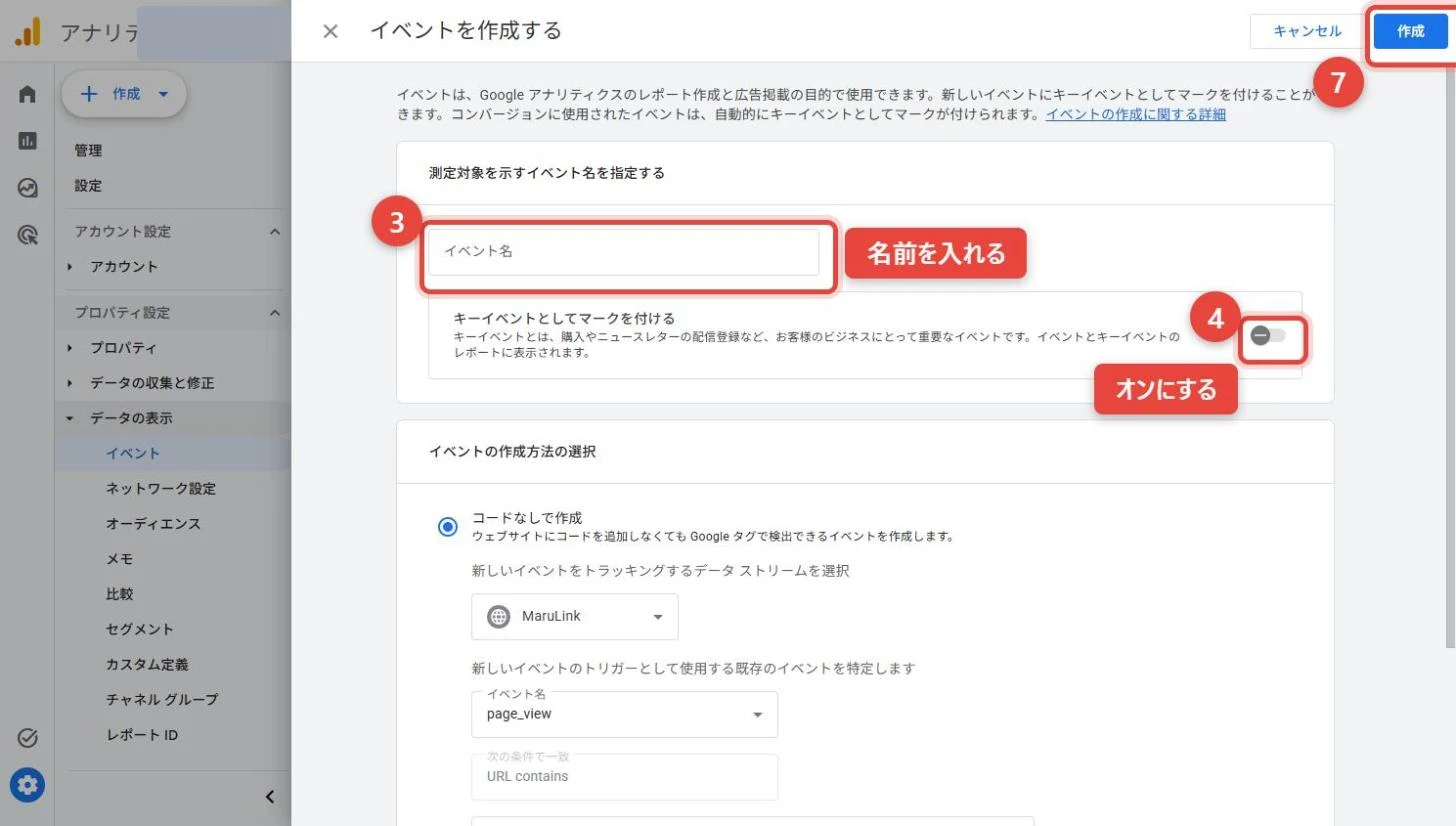Collapse the プロパティ設定 section
The width and height of the screenshot is (1456, 826).
coord(274,313)
